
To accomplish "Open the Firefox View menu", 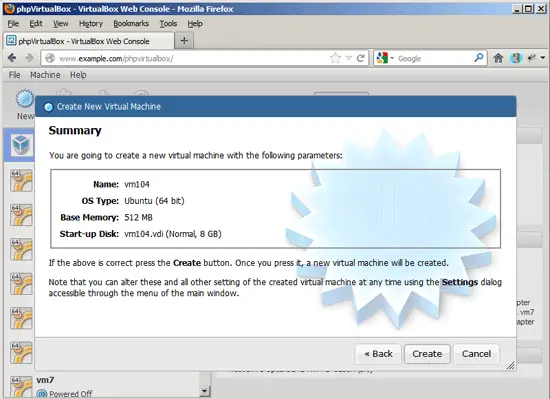I will click(60, 23).
